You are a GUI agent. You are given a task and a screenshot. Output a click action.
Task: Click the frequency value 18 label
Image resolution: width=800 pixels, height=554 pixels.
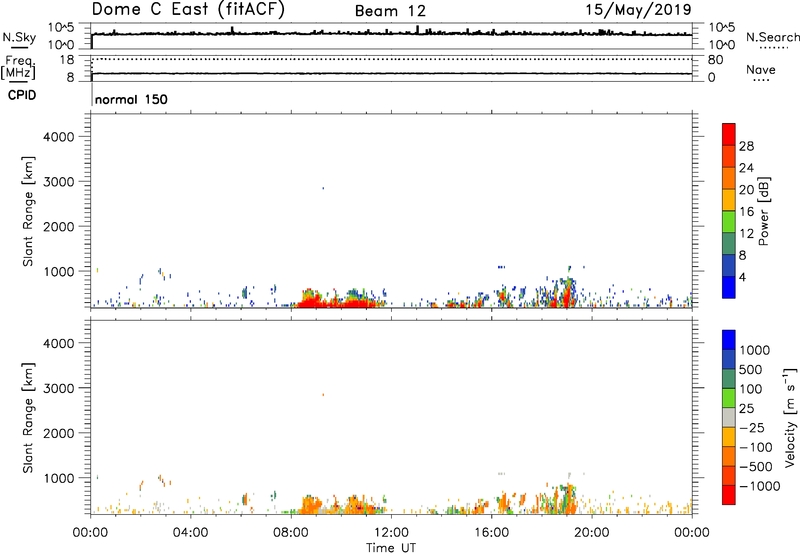pyautogui.click(x=66, y=60)
